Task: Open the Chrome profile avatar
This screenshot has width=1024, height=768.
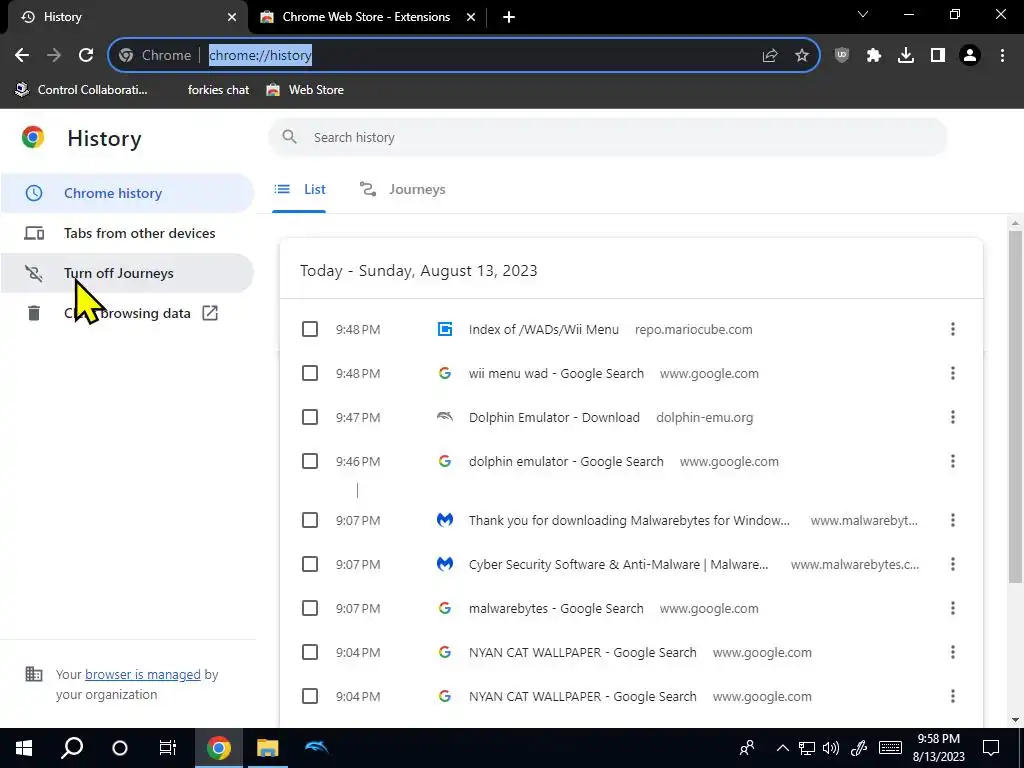Action: 970,56
